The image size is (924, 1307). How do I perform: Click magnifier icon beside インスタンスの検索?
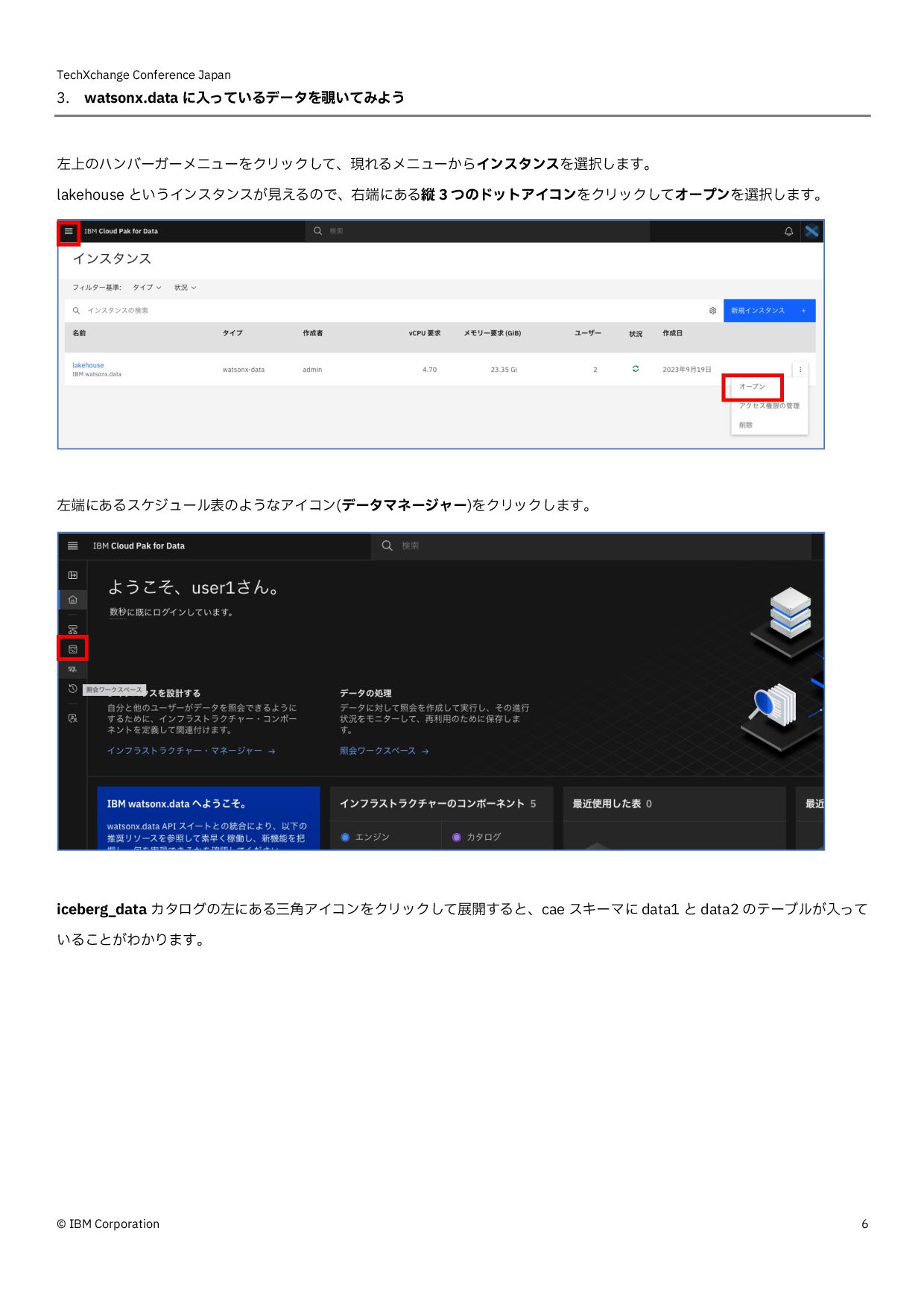click(x=76, y=311)
